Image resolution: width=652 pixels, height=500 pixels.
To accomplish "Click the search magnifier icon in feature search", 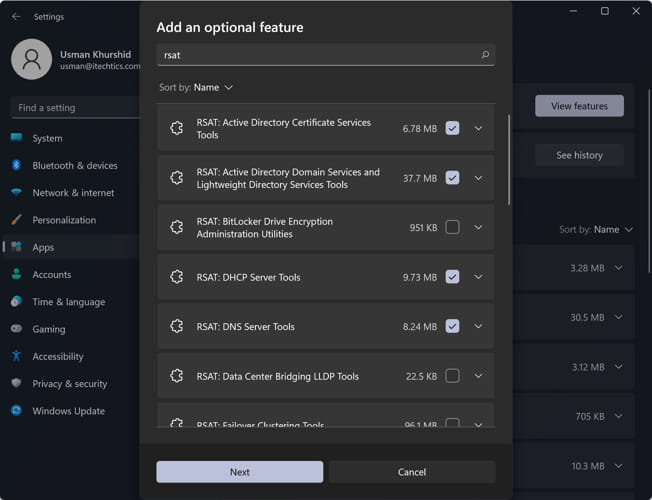I will [x=485, y=54].
